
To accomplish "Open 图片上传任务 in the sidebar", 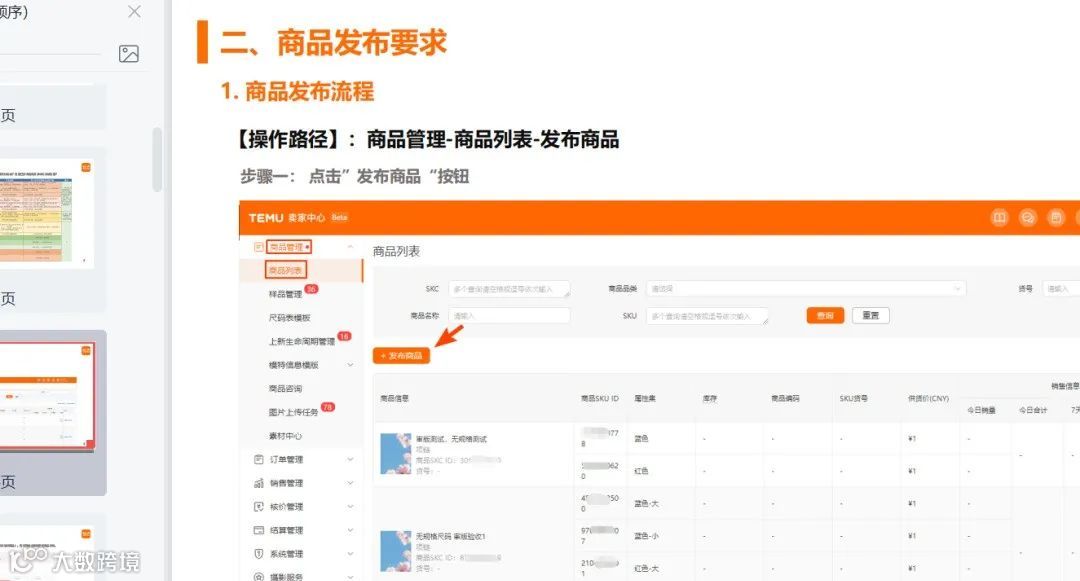I will [293, 412].
